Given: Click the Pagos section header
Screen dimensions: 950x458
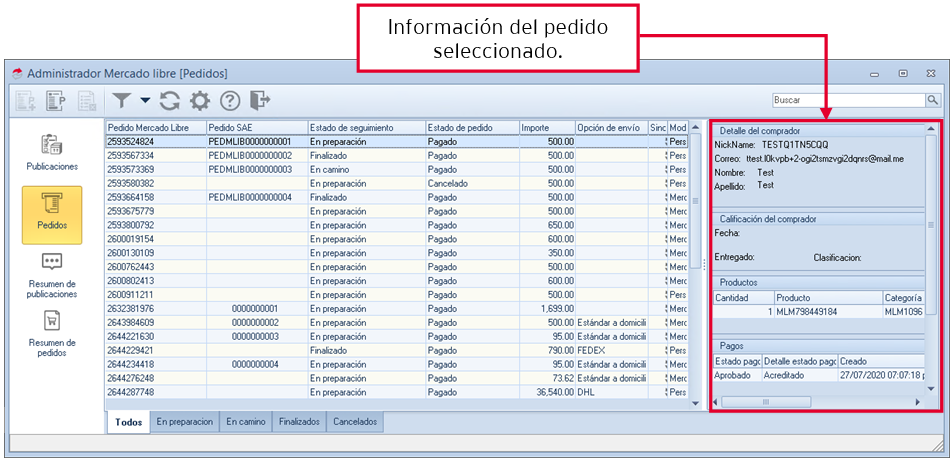Looking at the screenshot, I should (818, 345).
